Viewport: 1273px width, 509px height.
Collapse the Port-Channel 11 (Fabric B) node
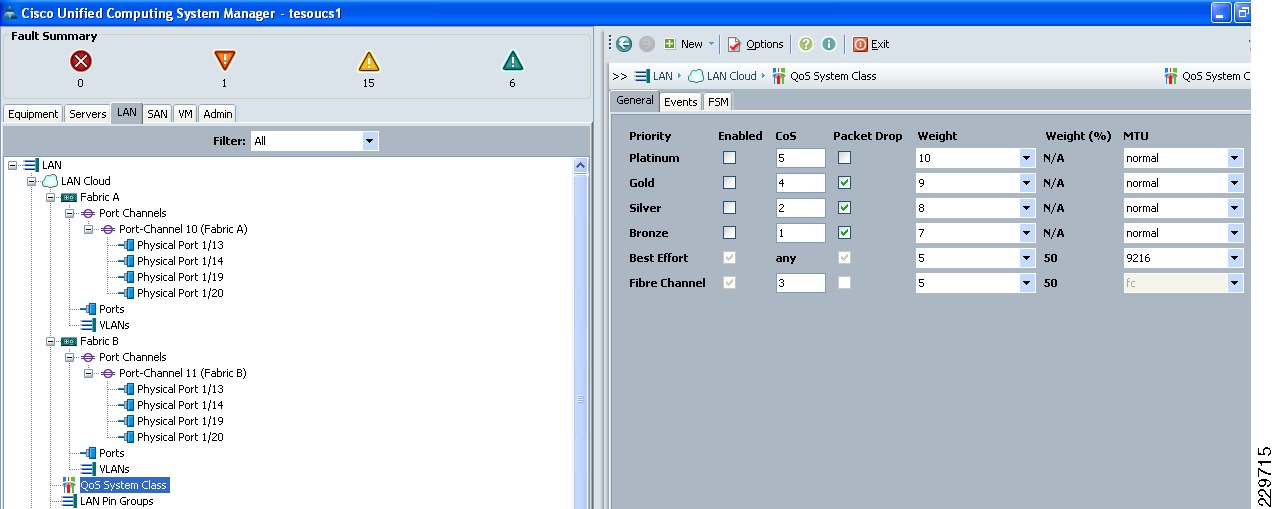[89, 373]
